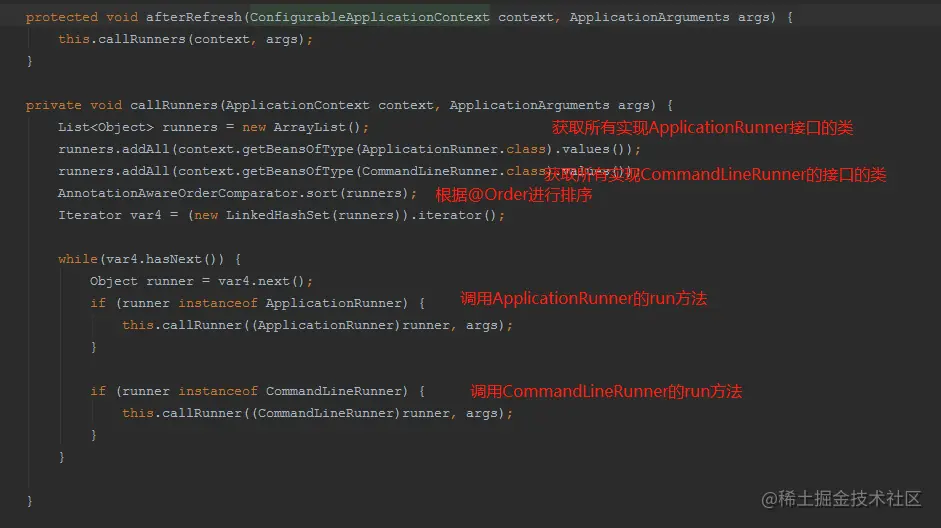Click AnnotationAwareOrderComparator class reference
The width and height of the screenshot is (941, 528).
point(178,193)
